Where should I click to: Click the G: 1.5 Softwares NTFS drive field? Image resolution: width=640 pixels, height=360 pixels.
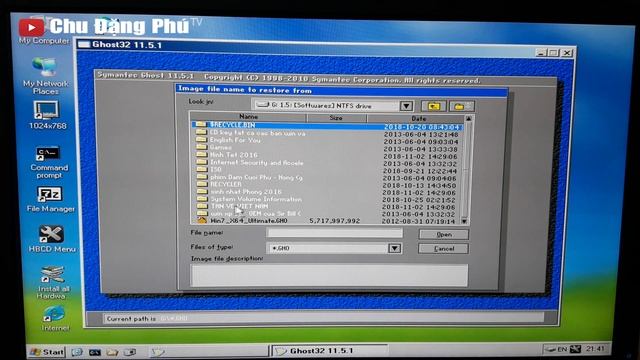pyautogui.click(x=327, y=106)
